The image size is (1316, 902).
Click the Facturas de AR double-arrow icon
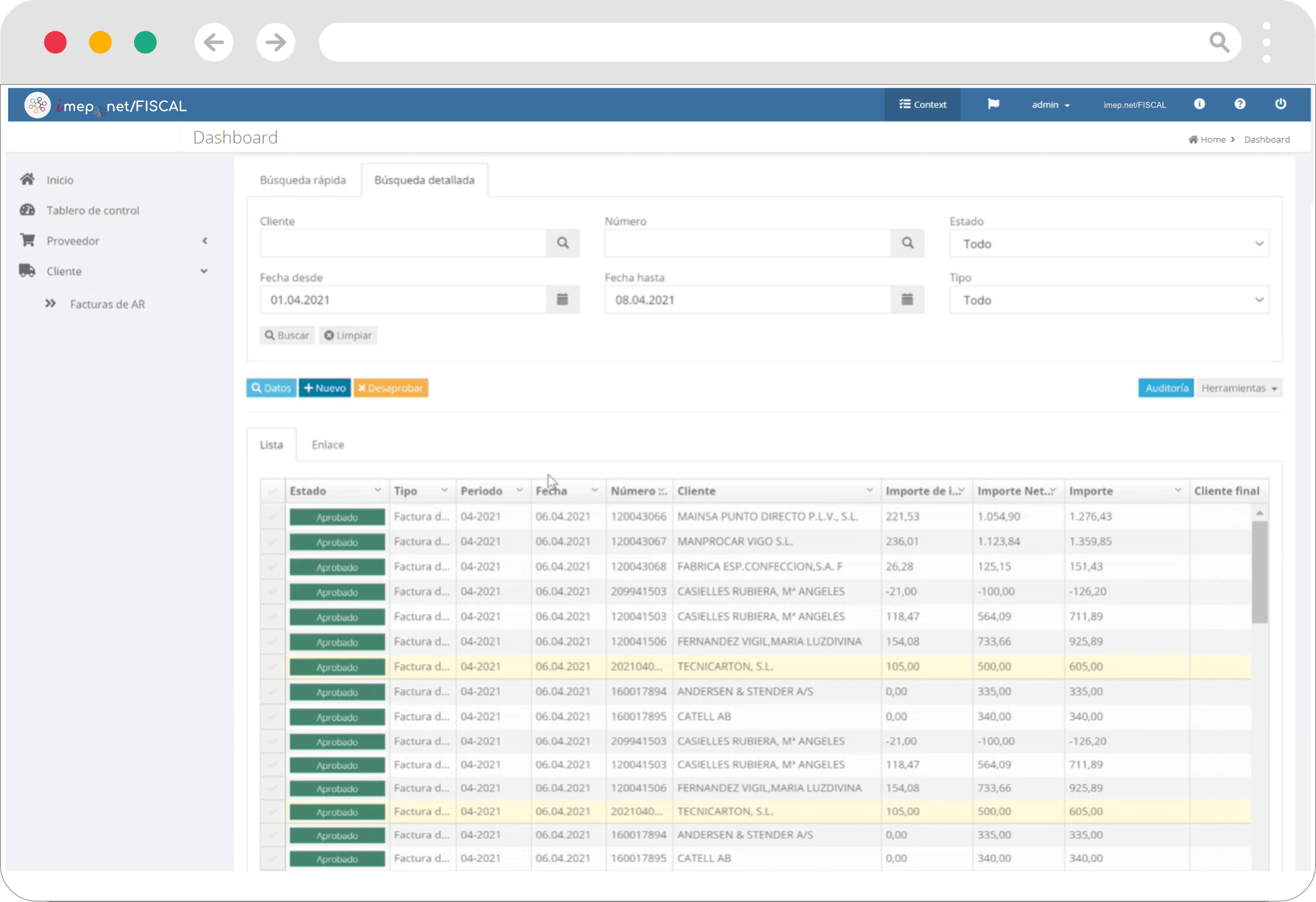51,304
